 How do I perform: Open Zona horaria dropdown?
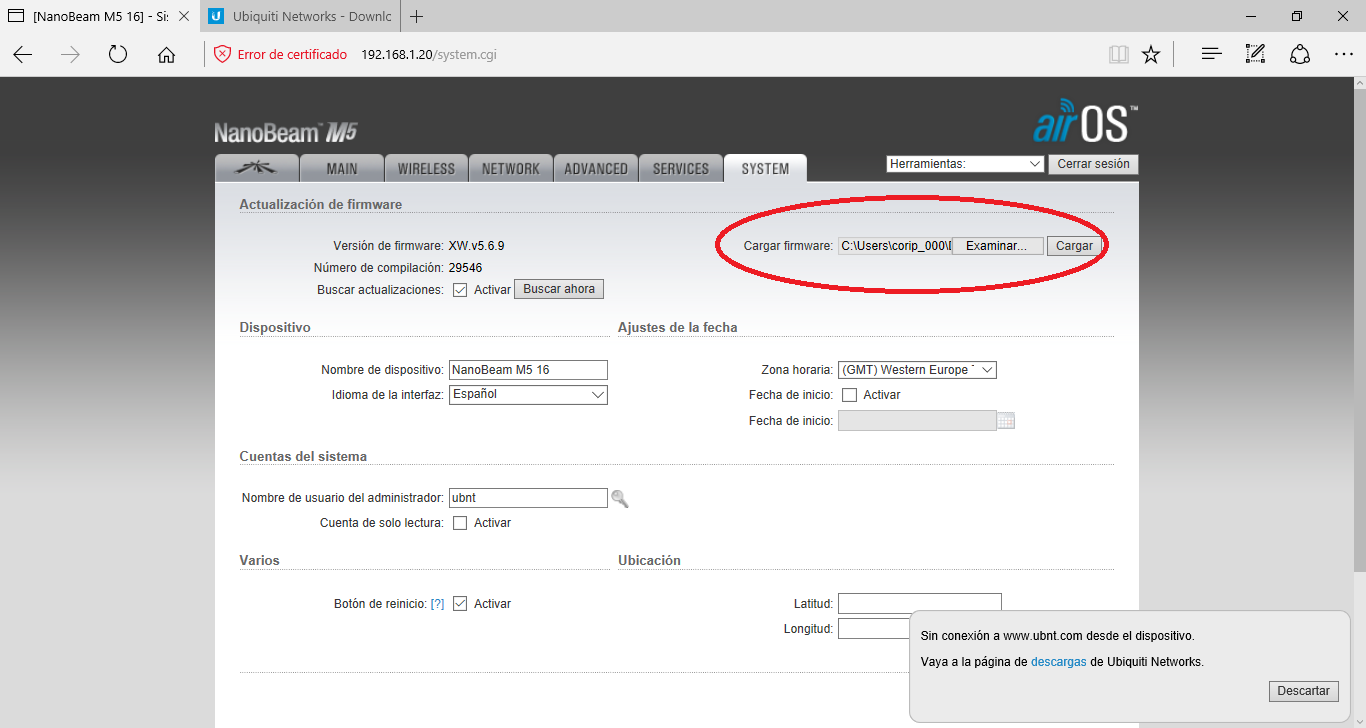[x=917, y=370]
